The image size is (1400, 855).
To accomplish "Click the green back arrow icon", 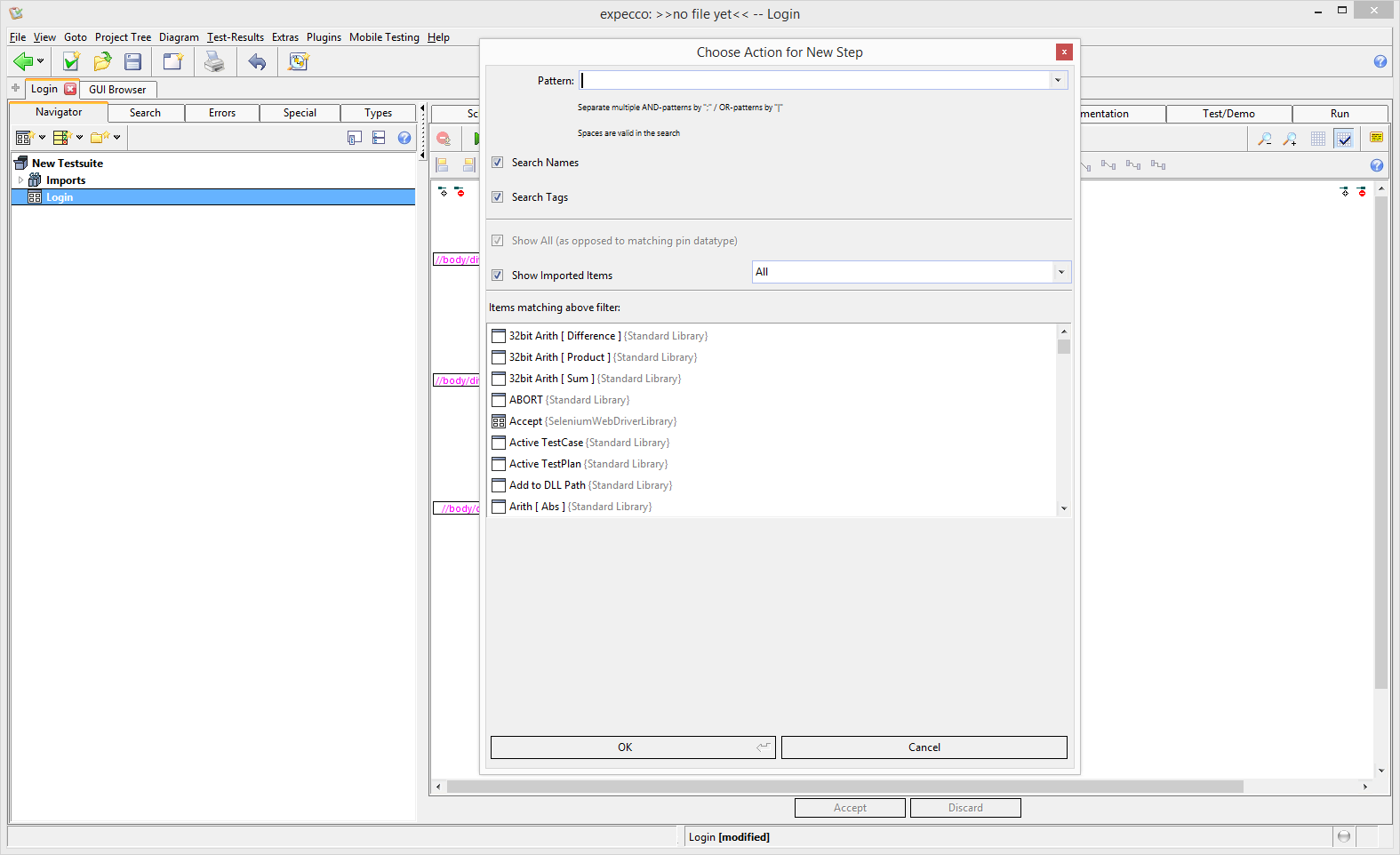I will pos(22,61).
